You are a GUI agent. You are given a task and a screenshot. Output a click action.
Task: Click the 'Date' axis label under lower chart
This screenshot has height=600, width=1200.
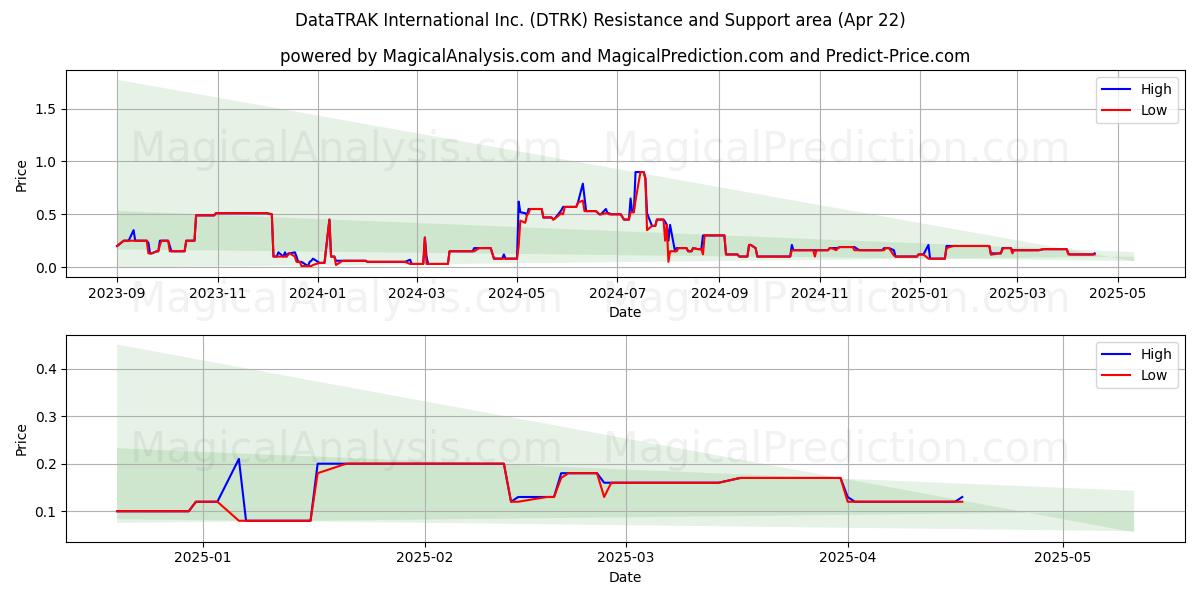coord(624,577)
